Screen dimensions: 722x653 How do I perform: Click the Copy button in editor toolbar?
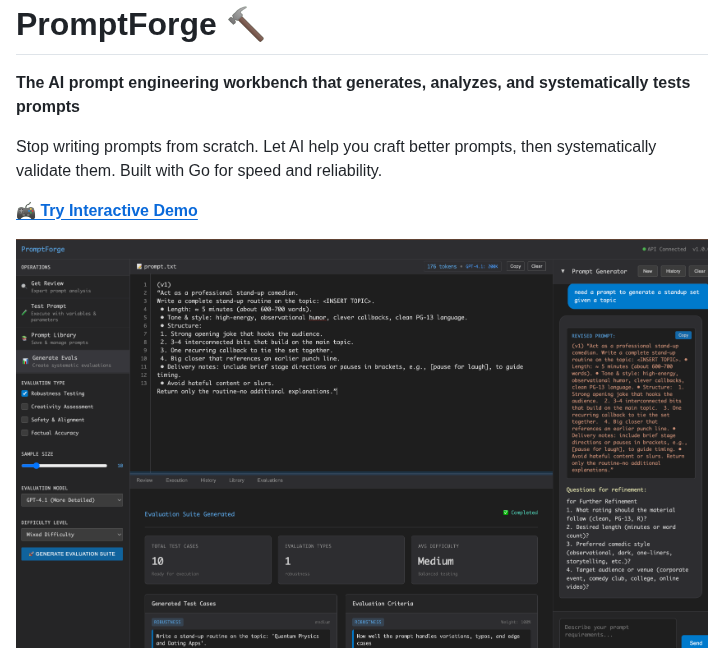point(515,266)
